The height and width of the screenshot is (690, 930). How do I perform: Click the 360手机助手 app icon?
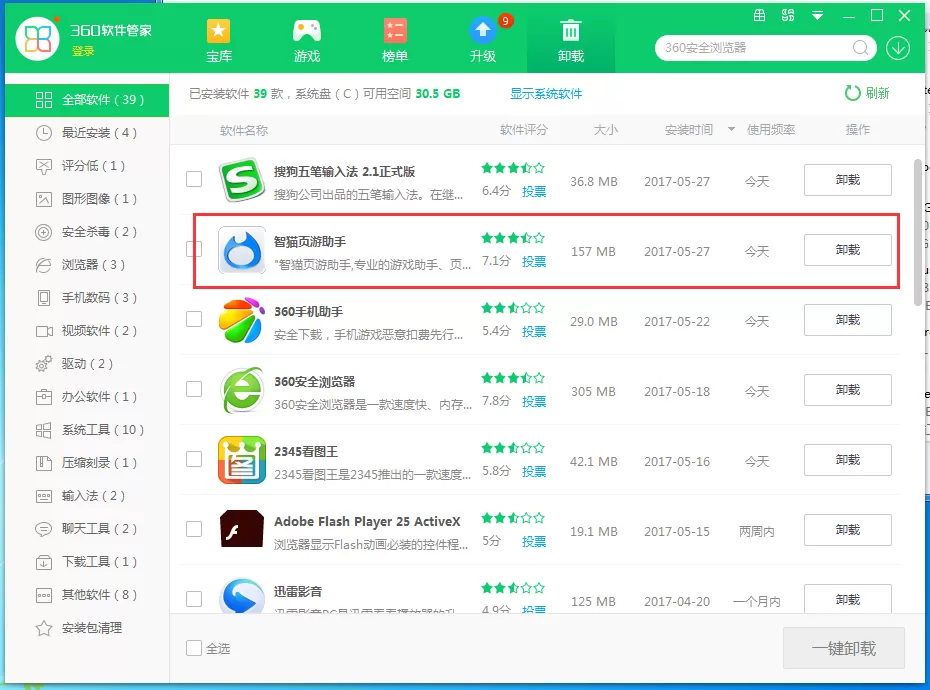tap(241, 320)
